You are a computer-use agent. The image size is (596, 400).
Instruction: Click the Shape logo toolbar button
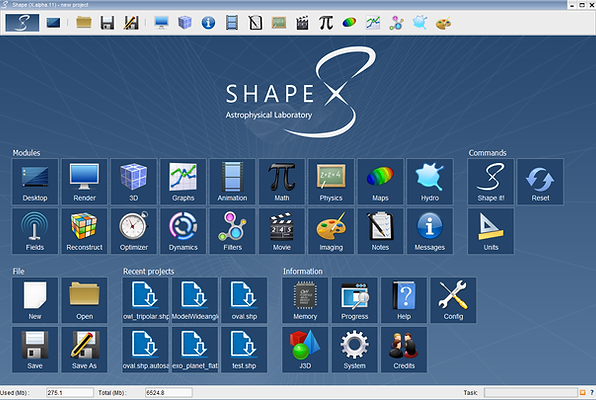coord(22,23)
